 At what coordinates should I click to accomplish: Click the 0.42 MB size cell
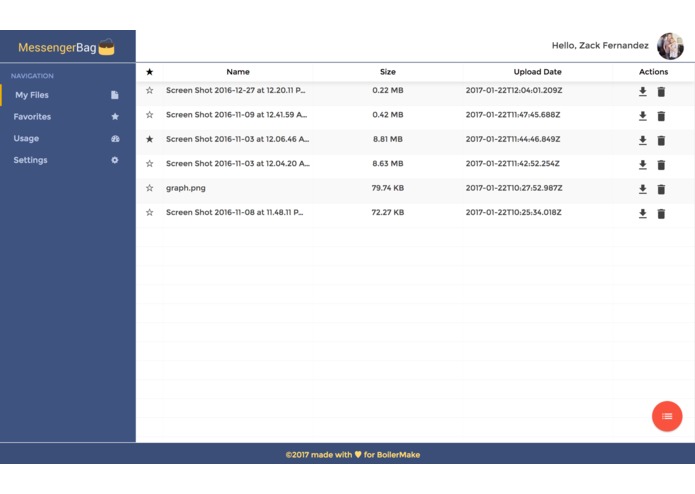(x=388, y=115)
